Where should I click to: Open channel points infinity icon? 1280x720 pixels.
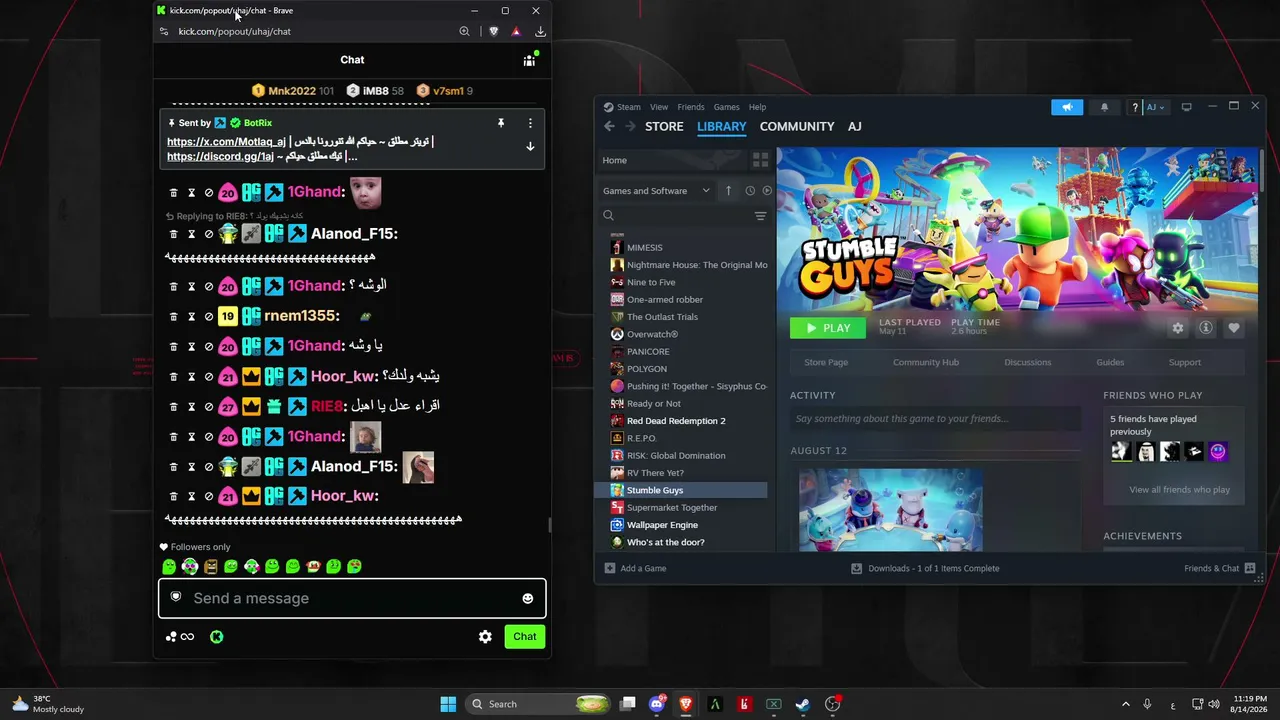point(181,637)
